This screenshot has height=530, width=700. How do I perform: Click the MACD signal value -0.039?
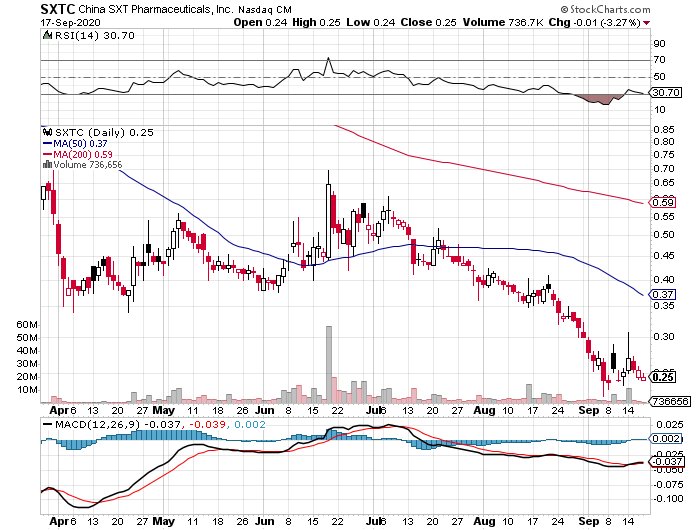[x=208, y=424]
